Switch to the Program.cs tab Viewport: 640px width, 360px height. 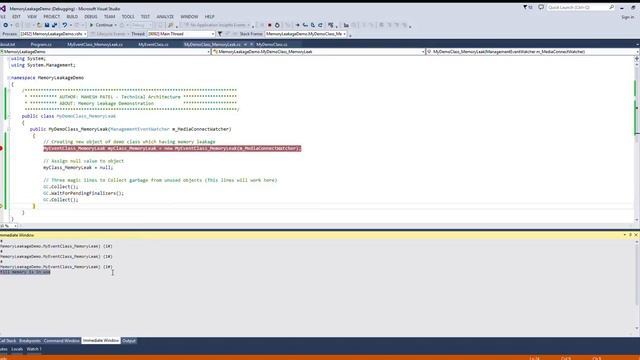(41, 44)
